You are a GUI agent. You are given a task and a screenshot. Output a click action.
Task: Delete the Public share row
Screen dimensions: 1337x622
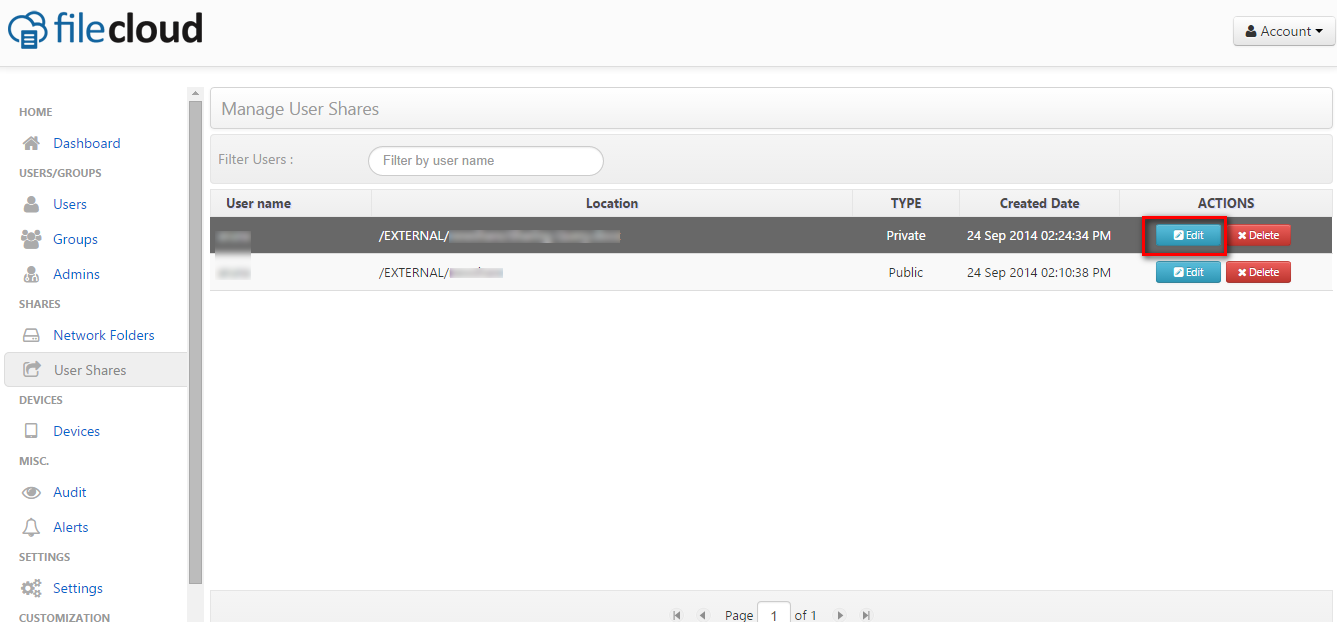click(x=1258, y=272)
